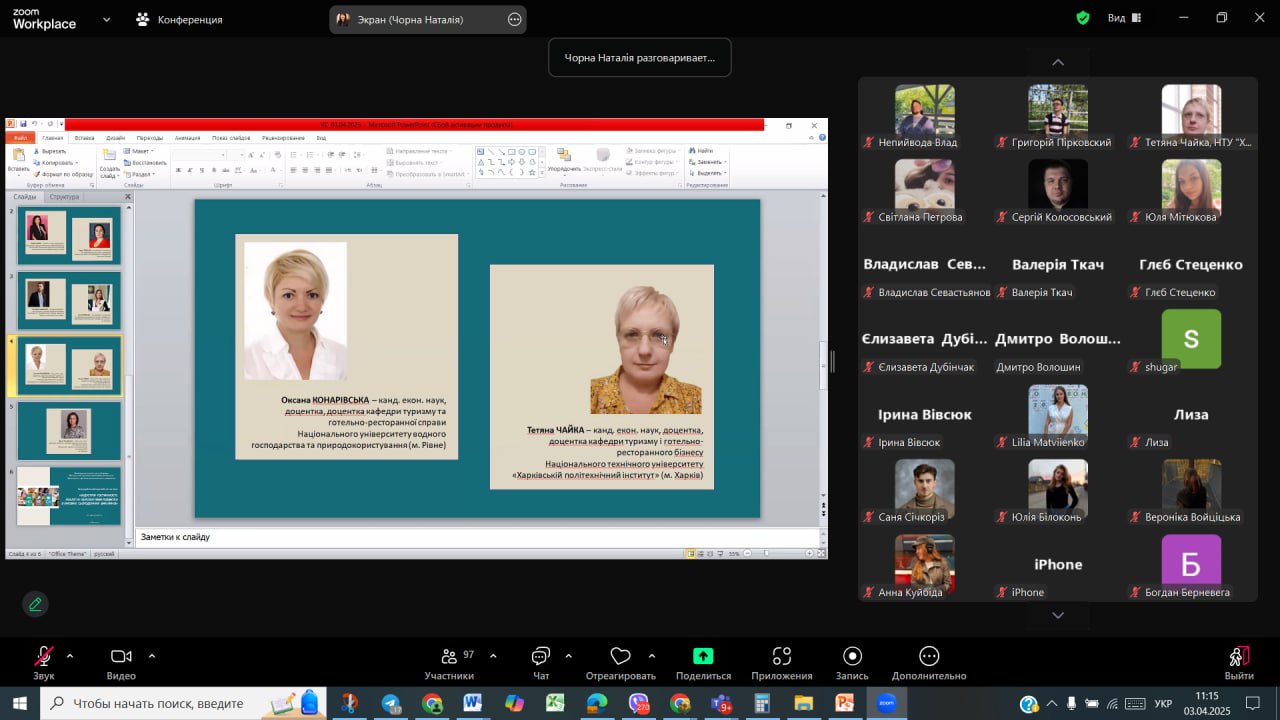Click the green Share screen button
The width and height of the screenshot is (1280, 720).
[x=703, y=656]
